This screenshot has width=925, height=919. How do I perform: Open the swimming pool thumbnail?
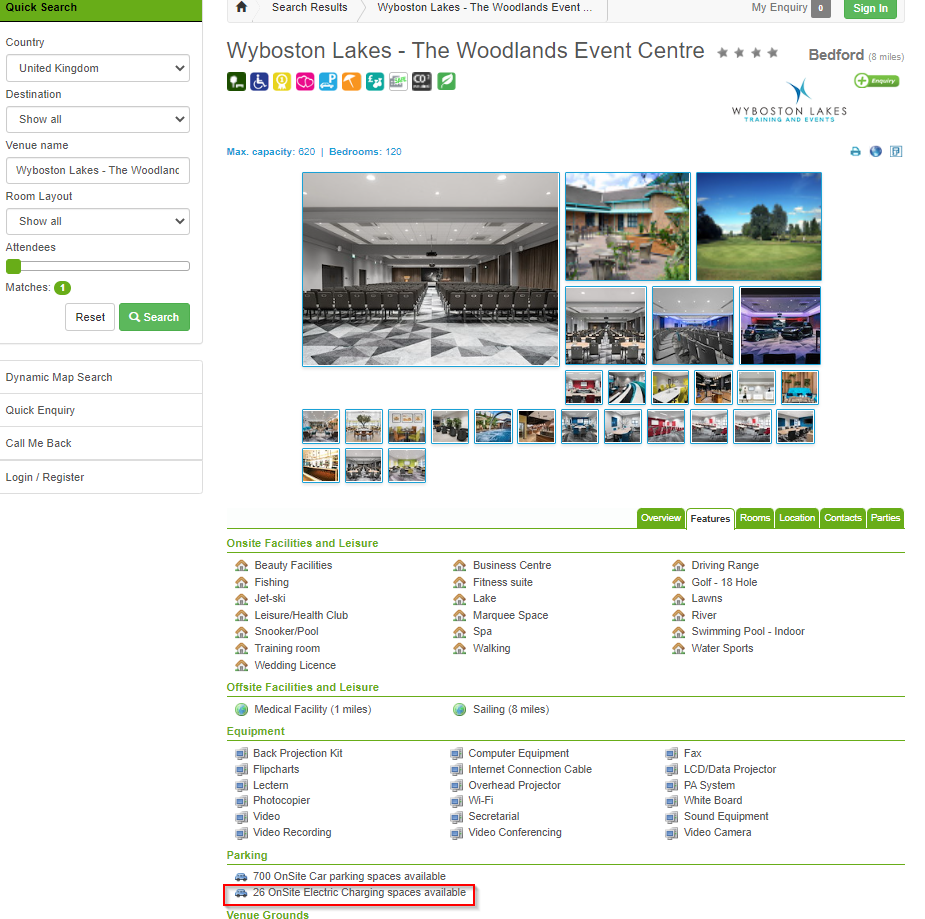click(493, 427)
